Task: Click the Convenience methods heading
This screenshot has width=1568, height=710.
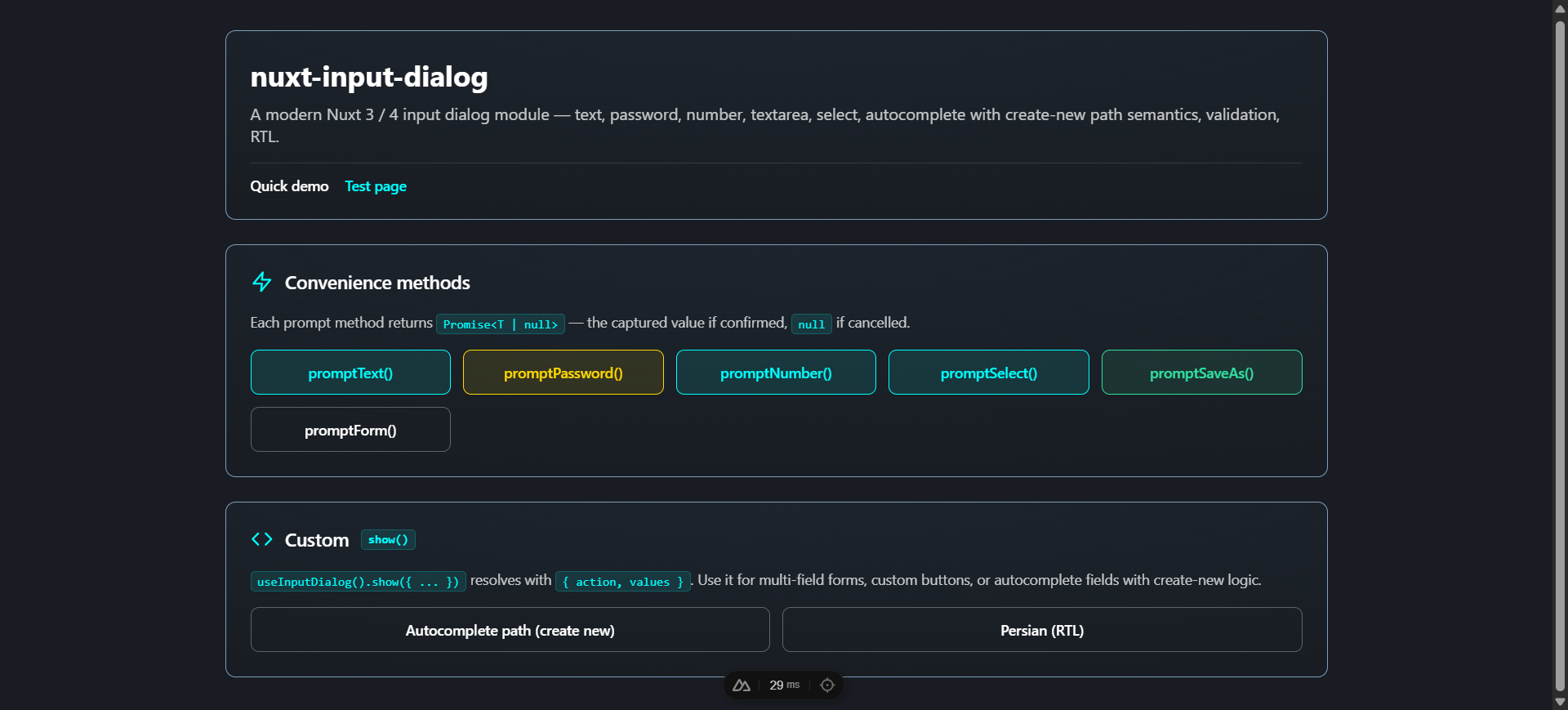Action: click(x=377, y=283)
